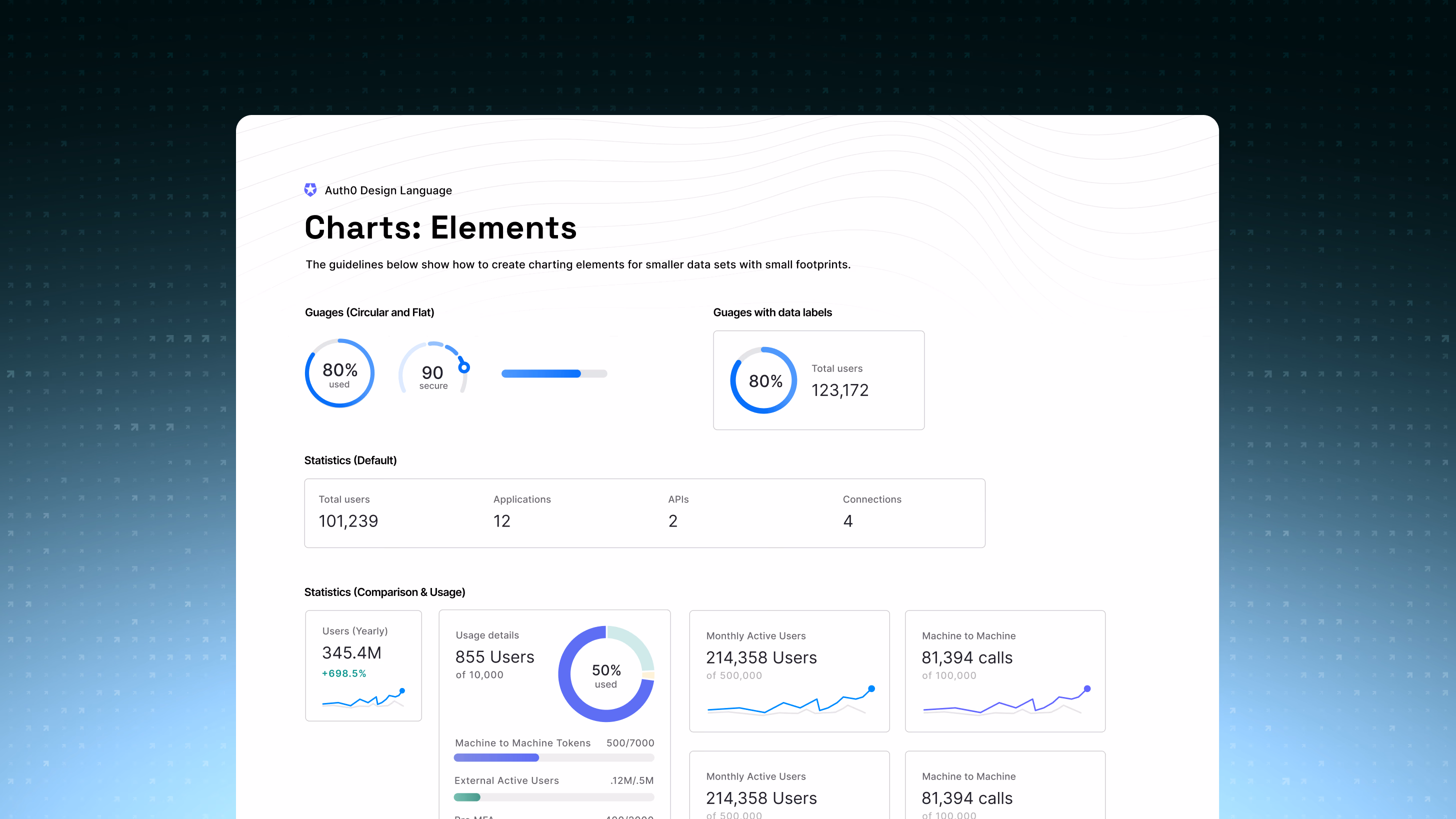Click the Applications label

(521, 499)
